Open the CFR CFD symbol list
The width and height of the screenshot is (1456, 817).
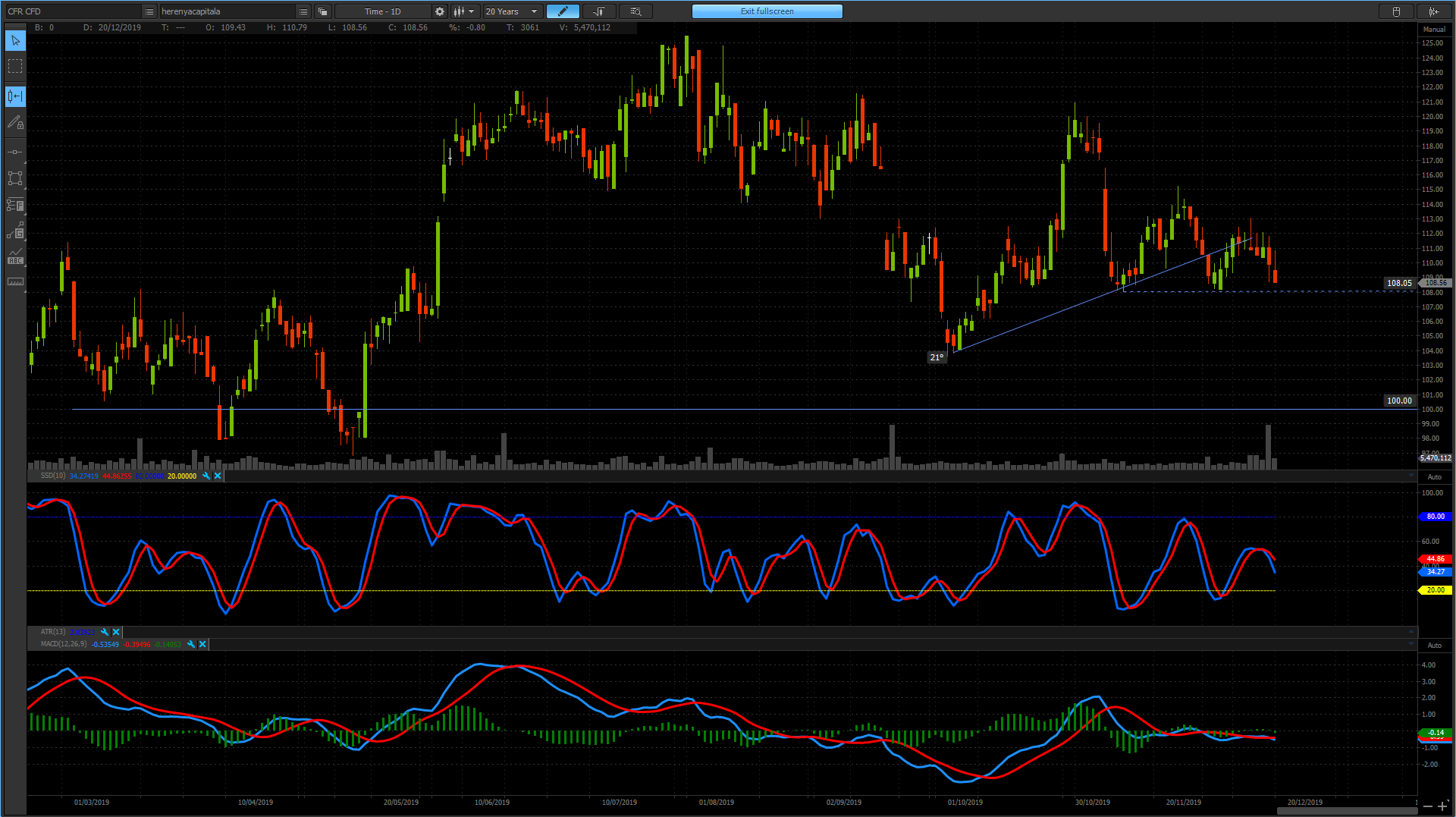pos(149,11)
